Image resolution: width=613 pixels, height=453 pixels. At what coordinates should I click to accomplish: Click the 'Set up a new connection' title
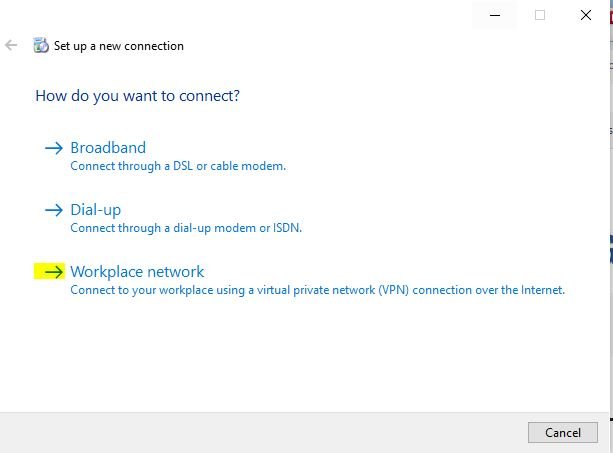click(118, 46)
